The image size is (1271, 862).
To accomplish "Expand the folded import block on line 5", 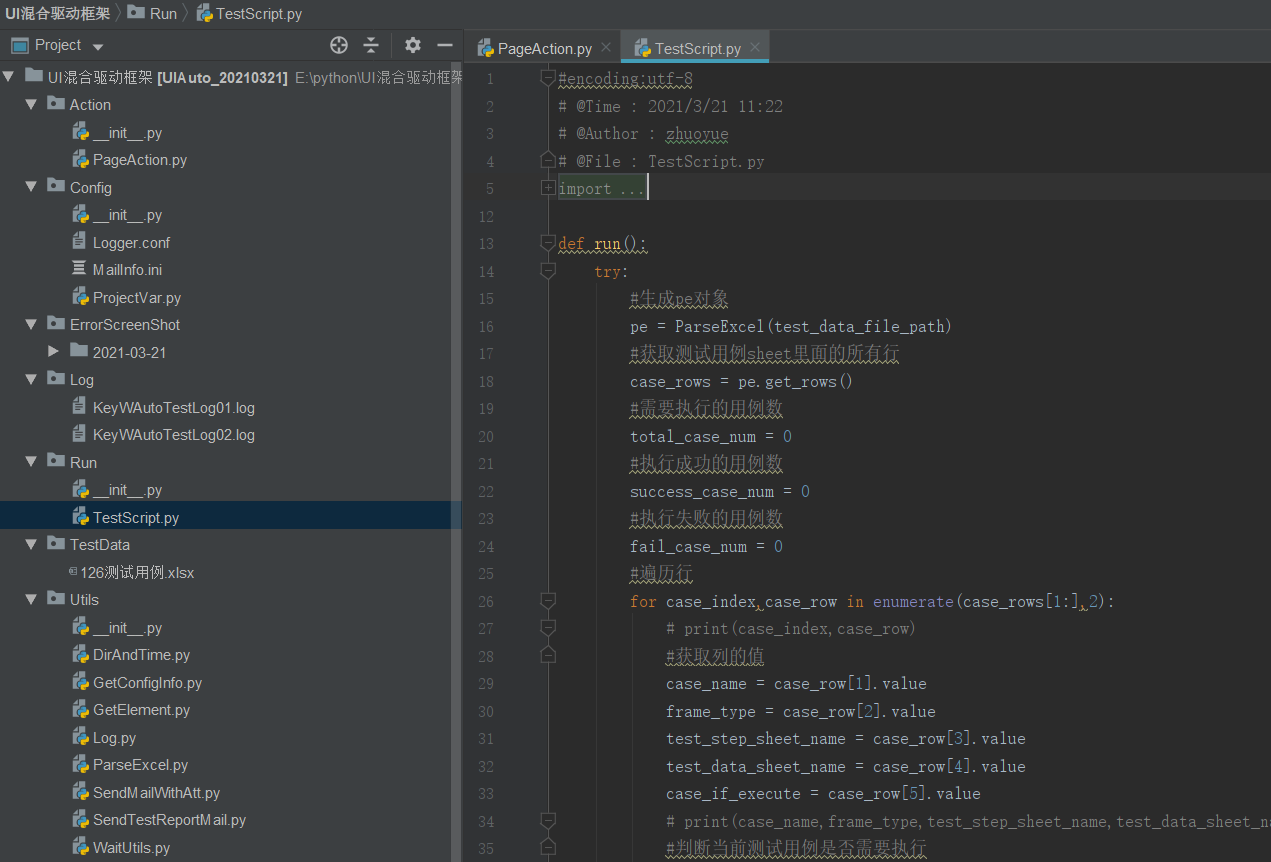I will point(547,188).
